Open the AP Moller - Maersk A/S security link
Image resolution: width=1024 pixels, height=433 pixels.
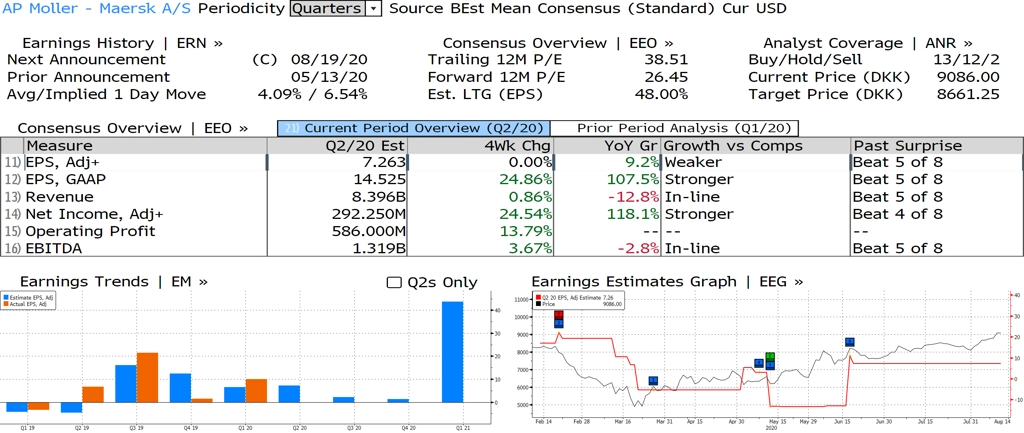99,8
